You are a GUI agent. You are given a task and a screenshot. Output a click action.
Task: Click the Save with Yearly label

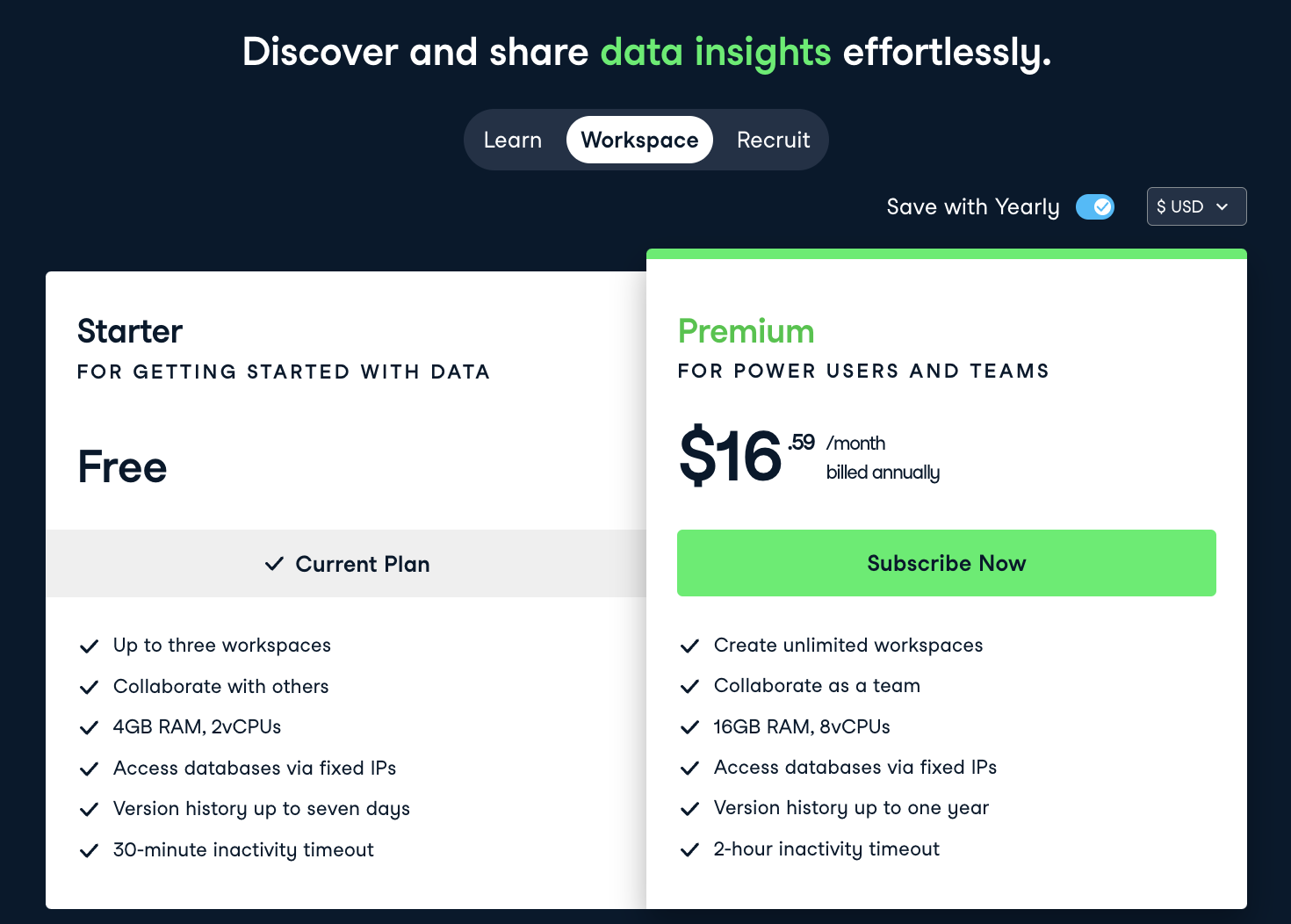[972, 207]
